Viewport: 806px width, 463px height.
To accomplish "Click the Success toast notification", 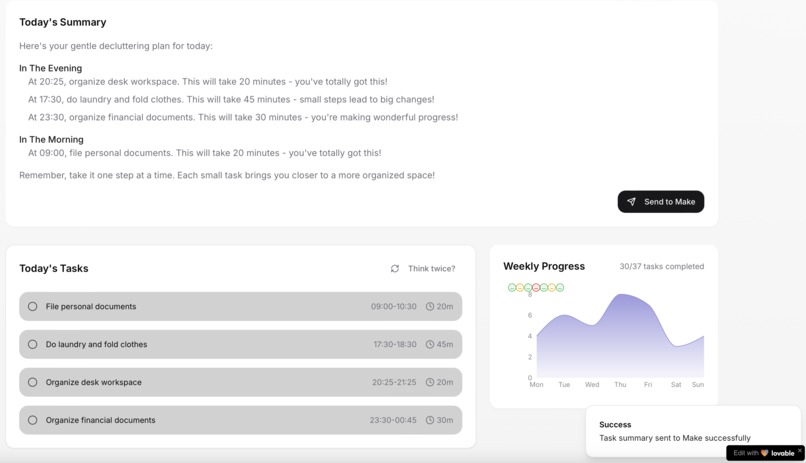I will (x=693, y=431).
